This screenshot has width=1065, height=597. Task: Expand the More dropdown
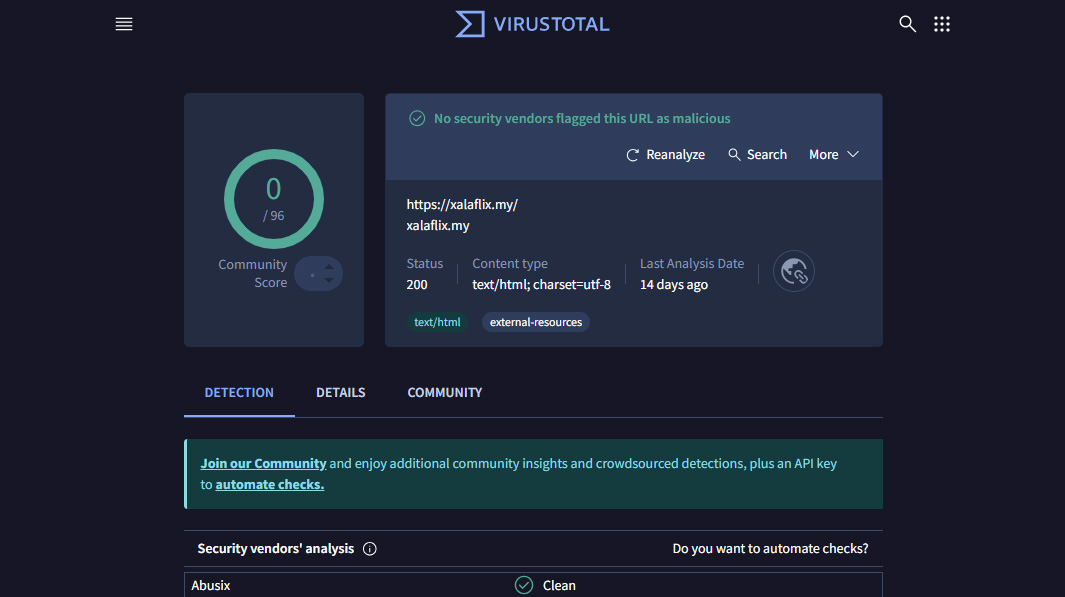click(x=834, y=155)
